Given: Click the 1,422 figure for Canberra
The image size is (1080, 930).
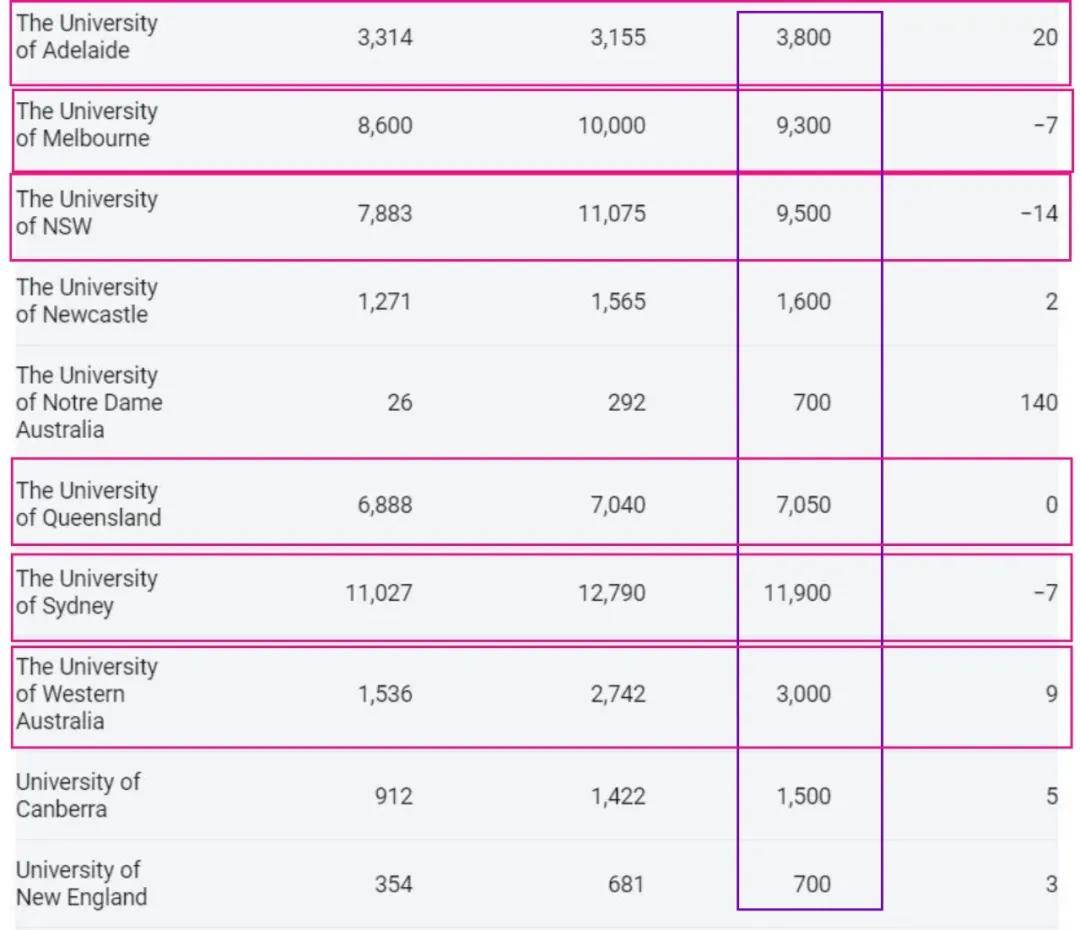Looking at the screenshot, I should [x=618, y=796].
